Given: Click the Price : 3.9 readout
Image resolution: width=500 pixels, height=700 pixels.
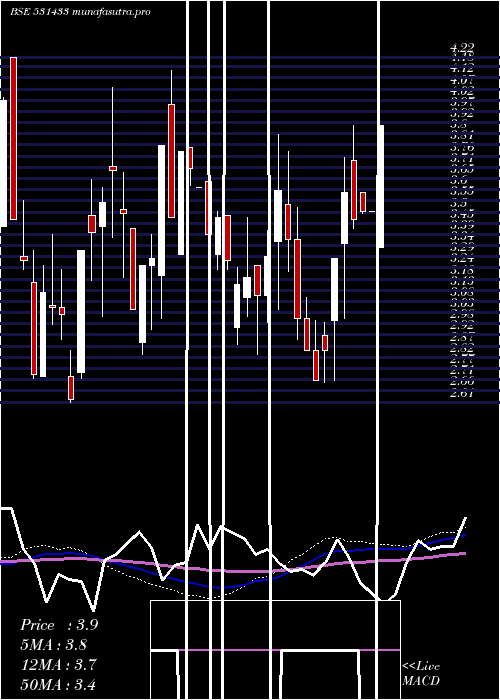Looking at the screenshot, I should coord(59,625).
